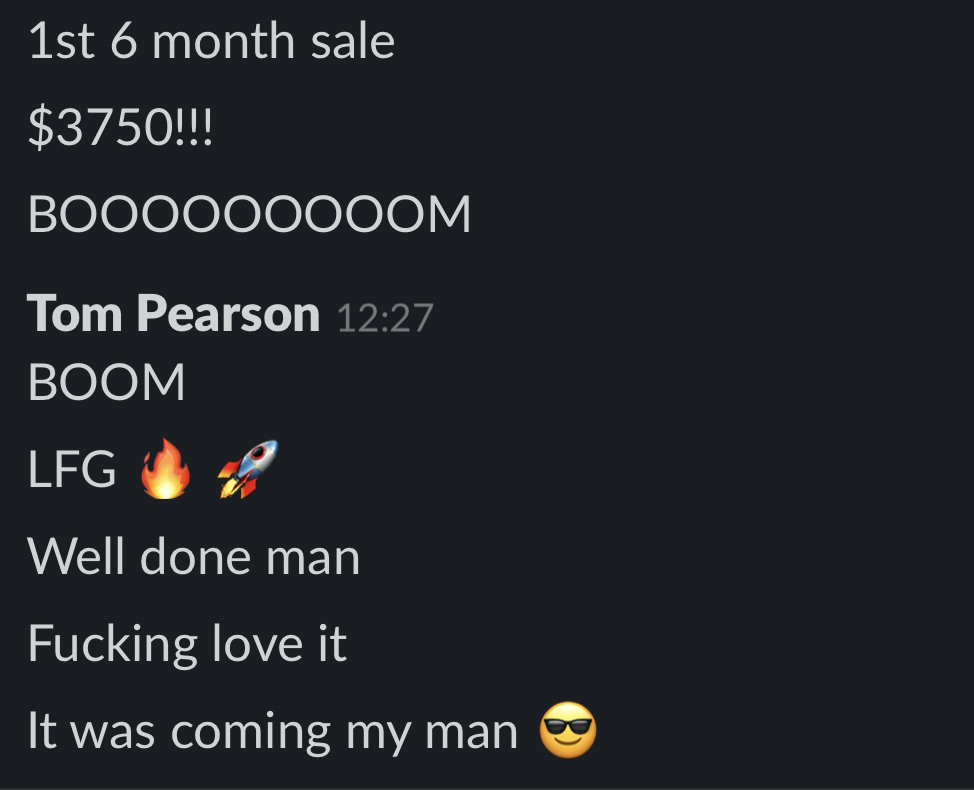
Task: Click the 'Well done man' message
Action: point(194,556)
